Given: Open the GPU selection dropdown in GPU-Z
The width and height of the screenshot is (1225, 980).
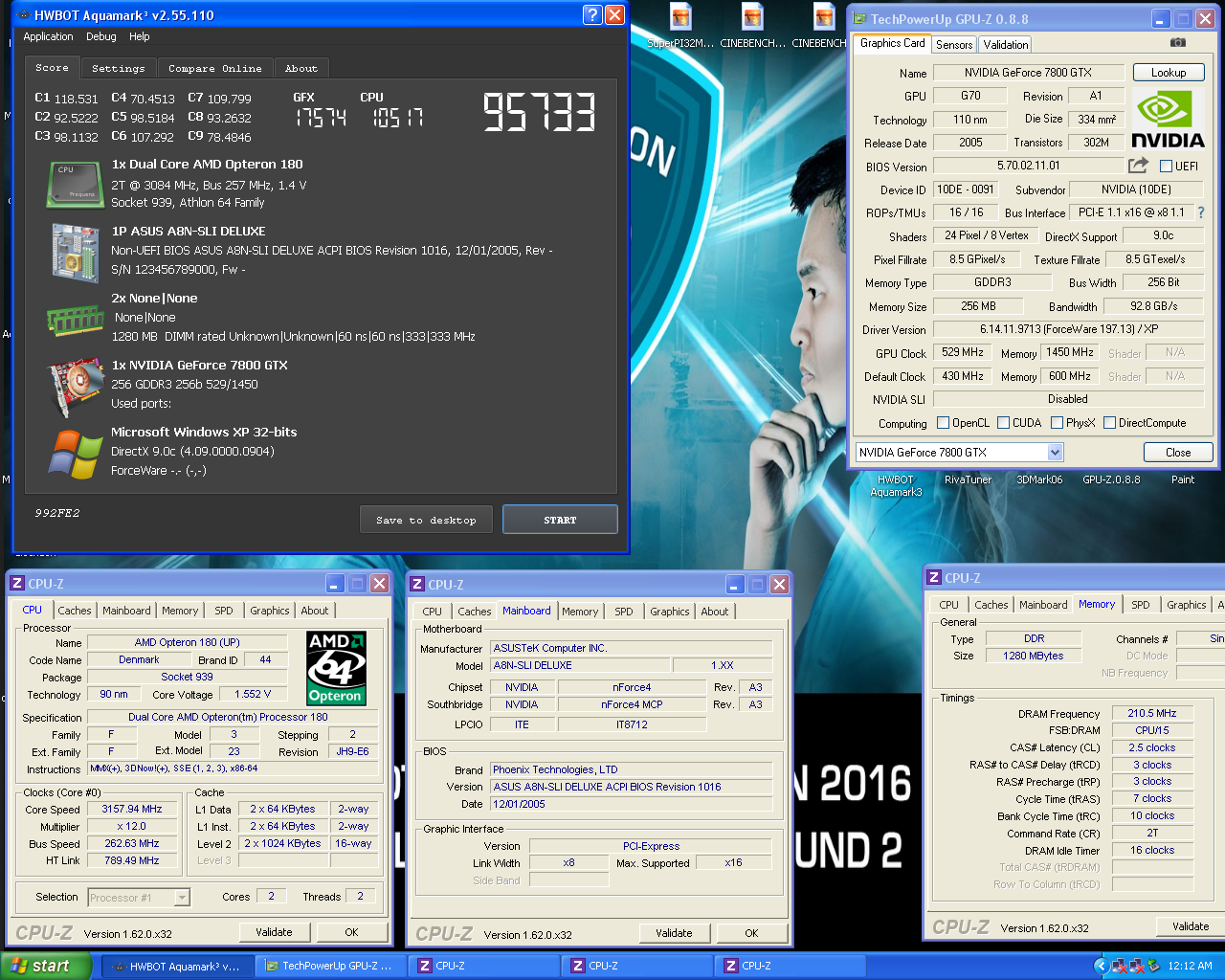Looking at the screenshot, I should pyautogui.click(x=1055, y=453).
